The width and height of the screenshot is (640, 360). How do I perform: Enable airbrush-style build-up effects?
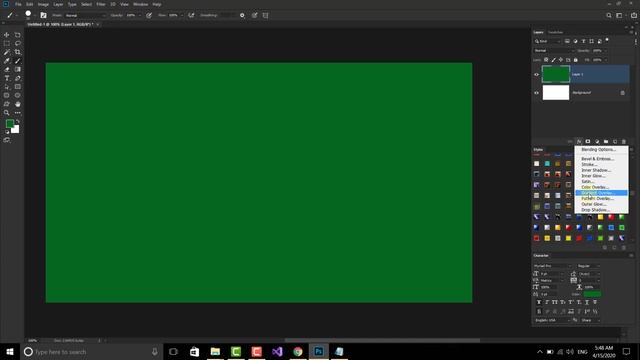[x=191, y=16]
